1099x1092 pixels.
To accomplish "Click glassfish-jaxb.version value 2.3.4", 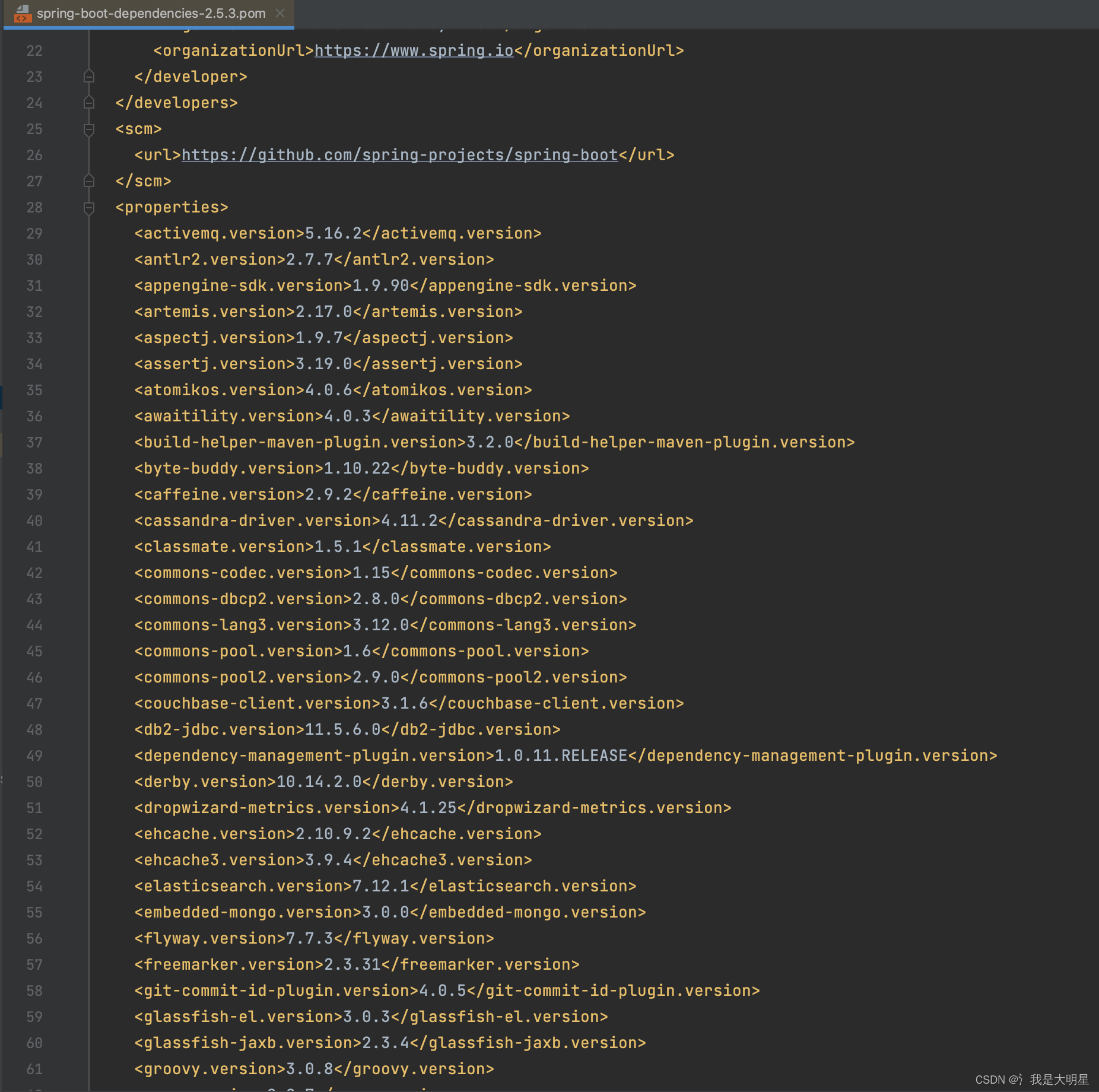I will (386, 1043).
